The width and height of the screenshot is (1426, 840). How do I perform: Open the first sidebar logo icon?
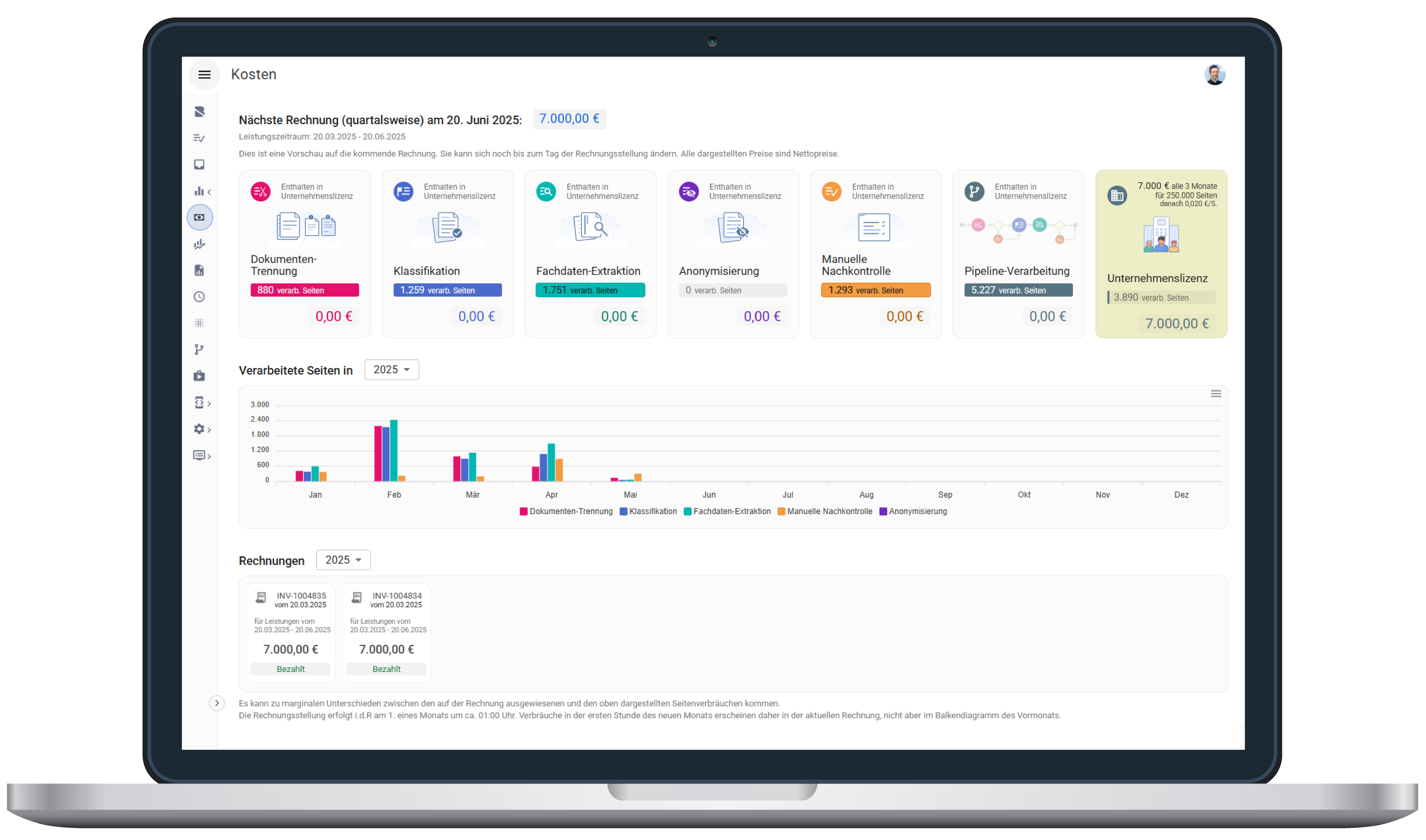point(199,111)
